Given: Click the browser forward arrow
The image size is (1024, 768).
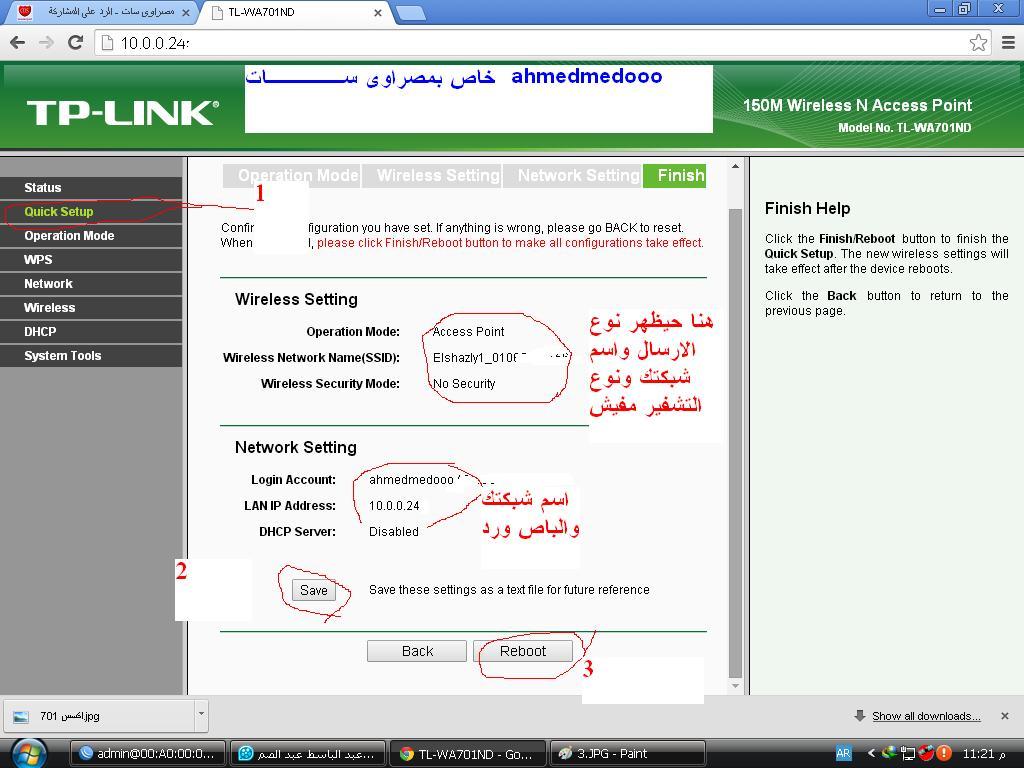Looking at the screenshot, I should point(46,43).
